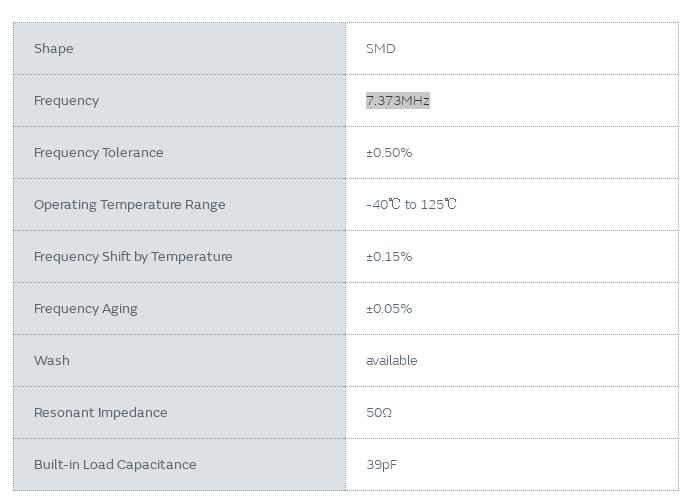692x502 pixels.
Task: Click the Operating Temperature Range label
Action: tap(129, 204)
